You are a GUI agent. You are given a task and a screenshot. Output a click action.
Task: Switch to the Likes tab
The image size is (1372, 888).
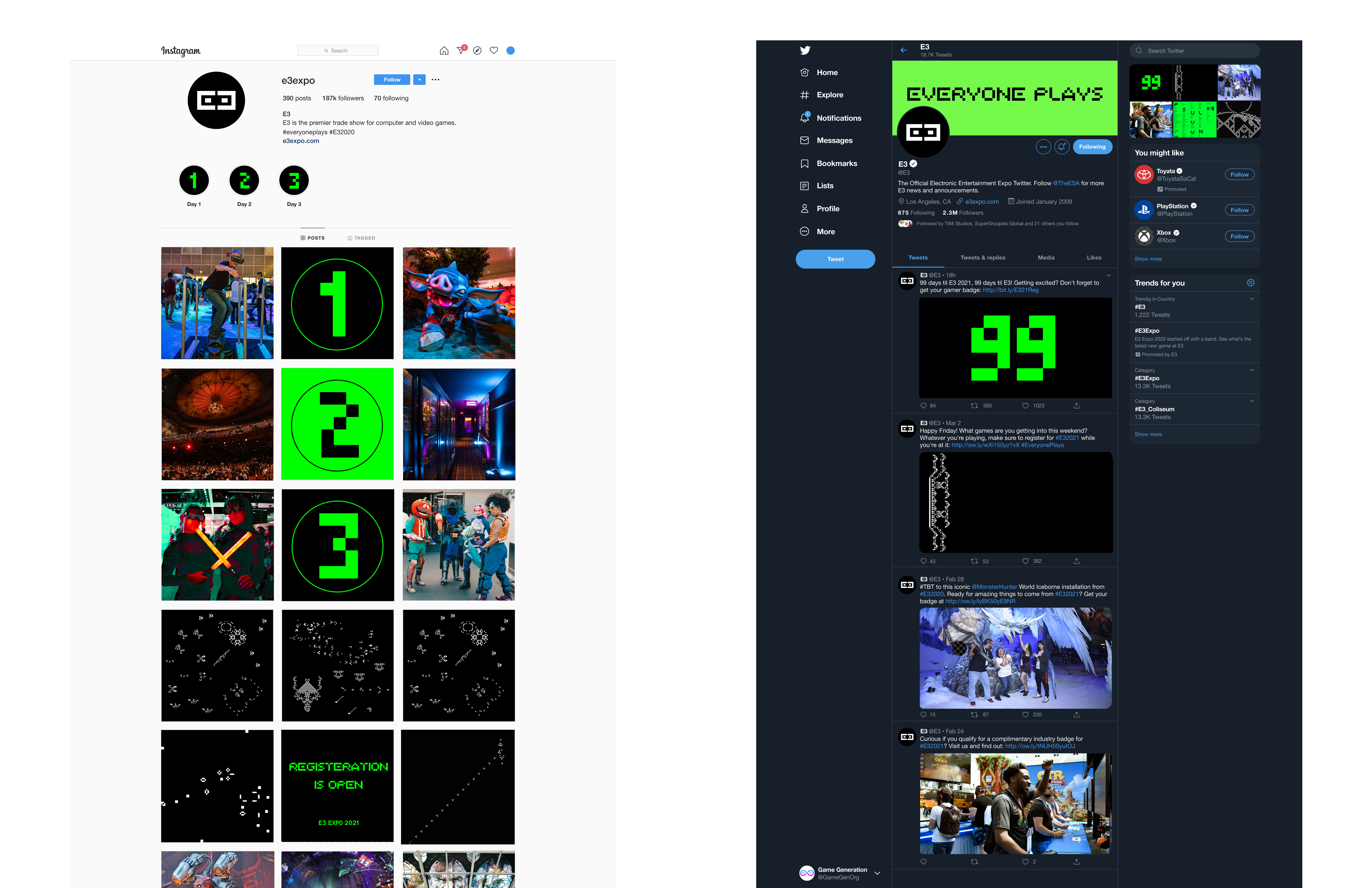(x=1094, y=258)
